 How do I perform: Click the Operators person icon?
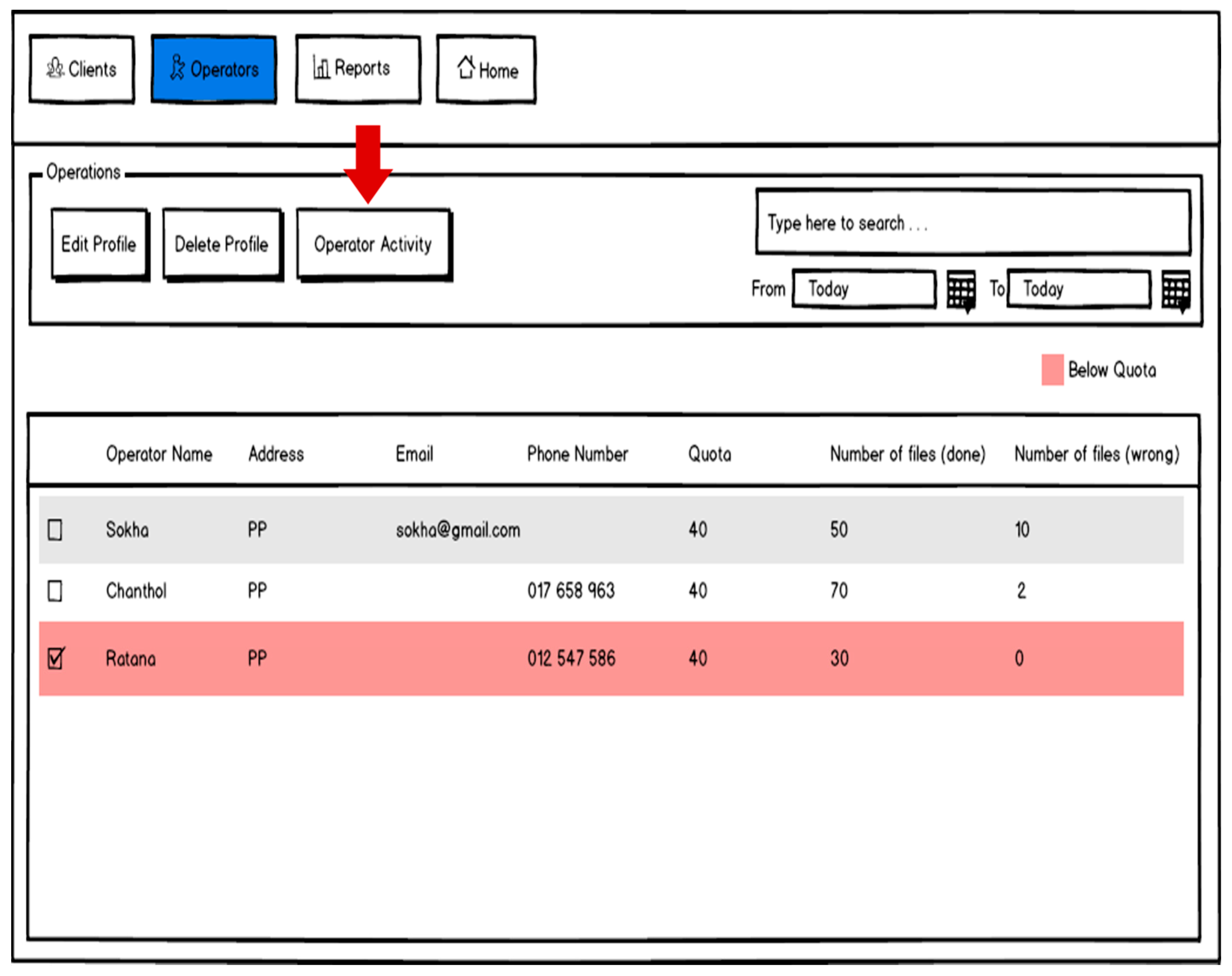[177, 68]
